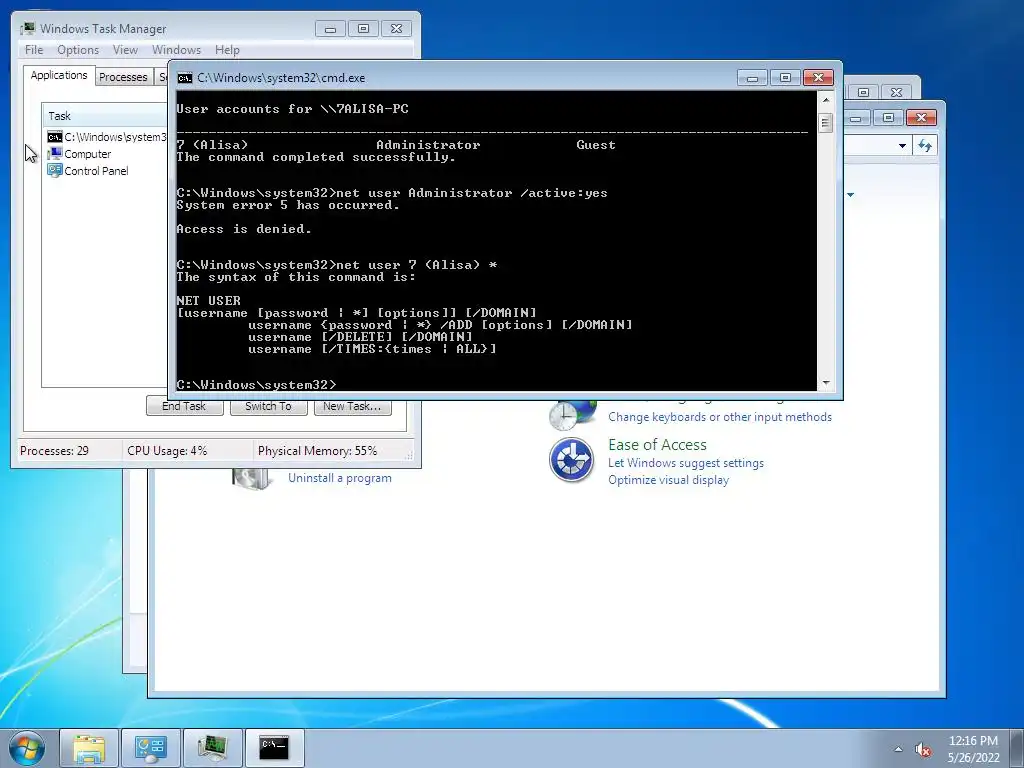Click Let Windows suggest settings link
The width and height of the screenshot is (1024, 768).
pos(686,463)
